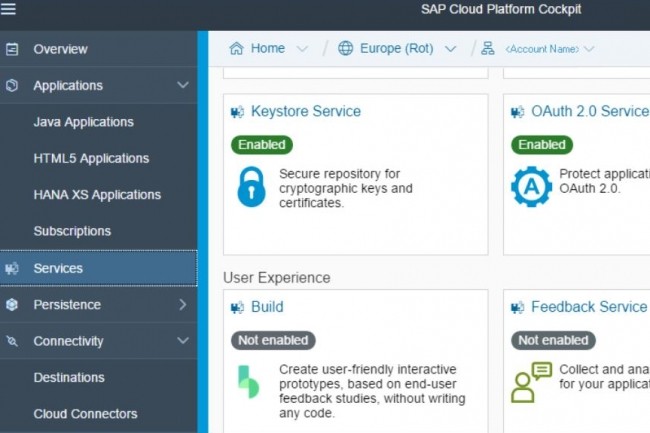
Task: Click the Account Name breadcrumb link
Action: click(542, 49)
